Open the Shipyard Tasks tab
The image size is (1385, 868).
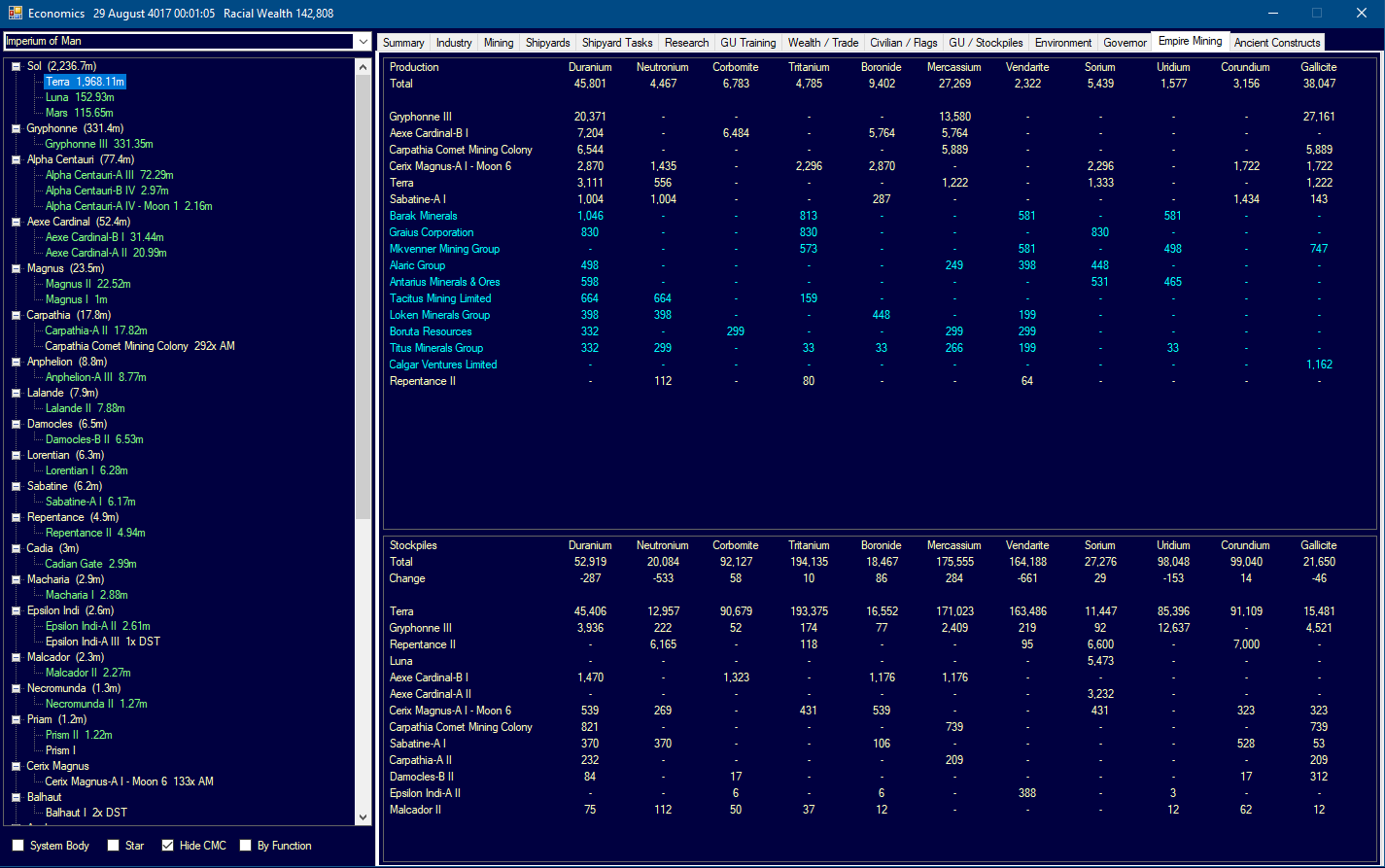click(x=617, y=43)
